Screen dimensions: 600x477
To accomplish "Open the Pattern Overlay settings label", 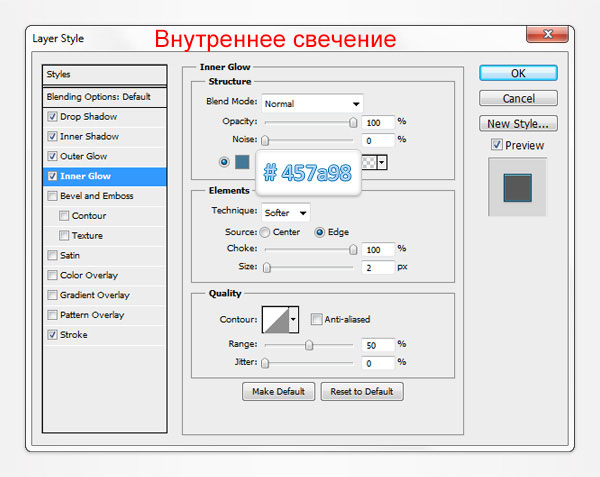I will pos(92,315).
